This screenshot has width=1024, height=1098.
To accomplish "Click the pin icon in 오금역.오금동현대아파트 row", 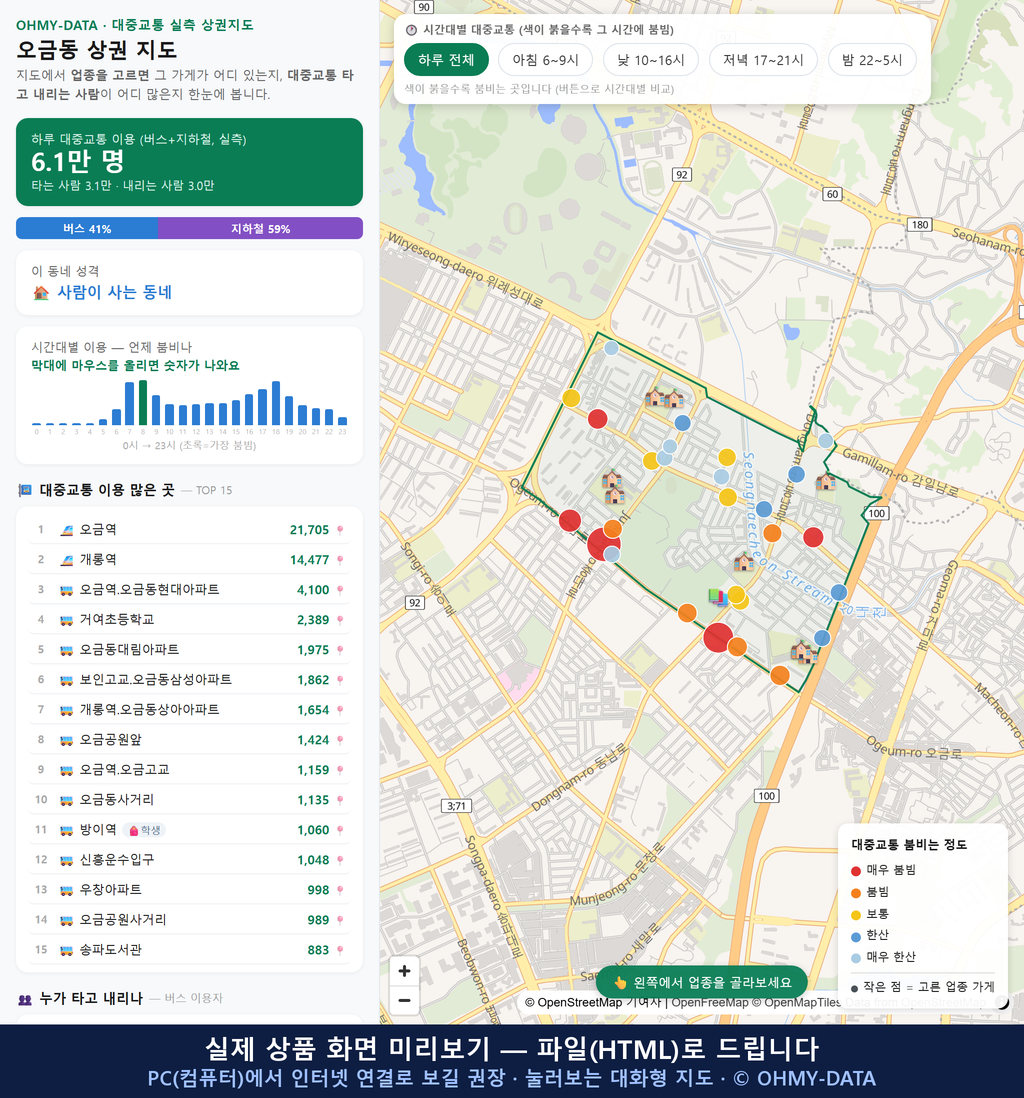I will pos(340,590).
